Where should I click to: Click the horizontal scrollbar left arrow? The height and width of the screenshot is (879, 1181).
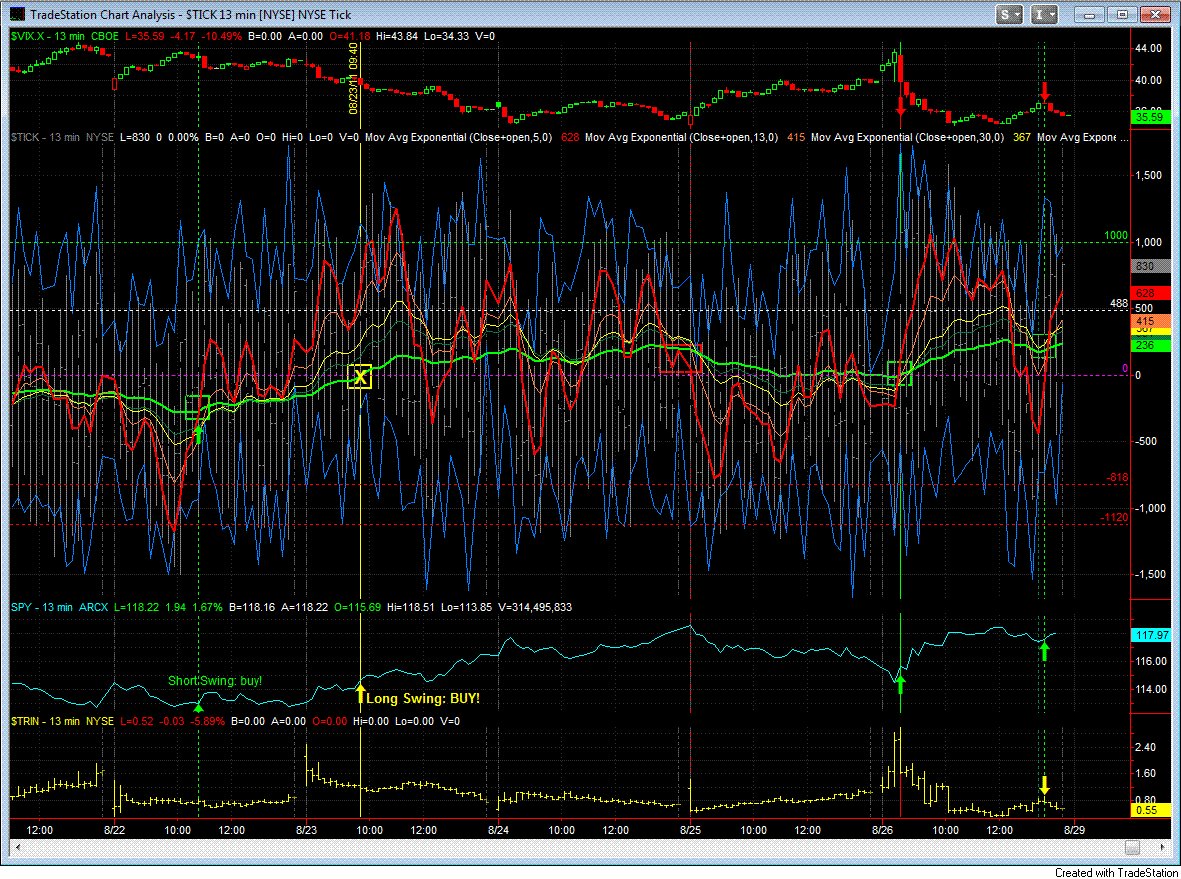[x=17, y=847]
